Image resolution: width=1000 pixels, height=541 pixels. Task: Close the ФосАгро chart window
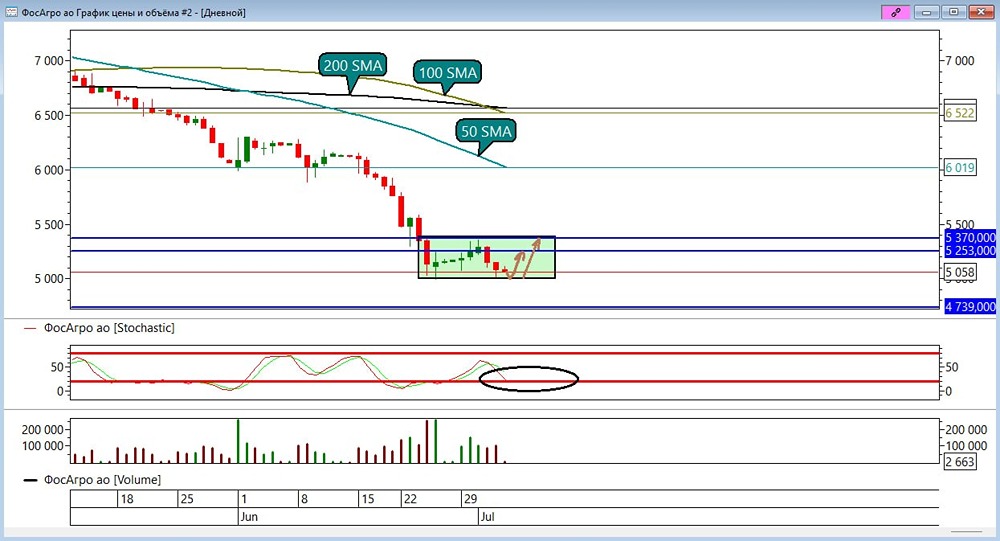coord(981,12)
